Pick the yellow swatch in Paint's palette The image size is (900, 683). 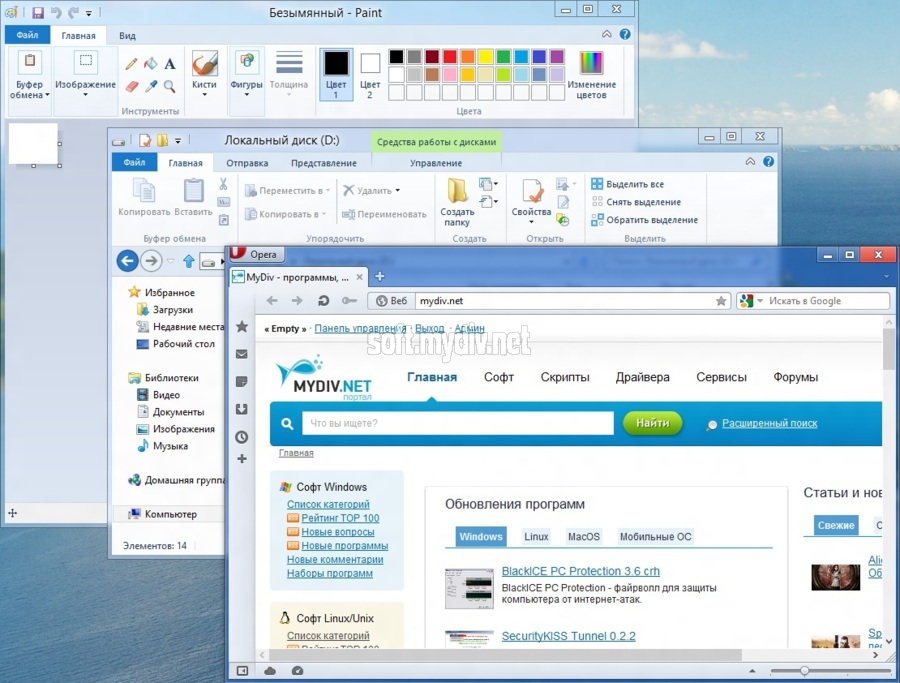coord(486,56)
